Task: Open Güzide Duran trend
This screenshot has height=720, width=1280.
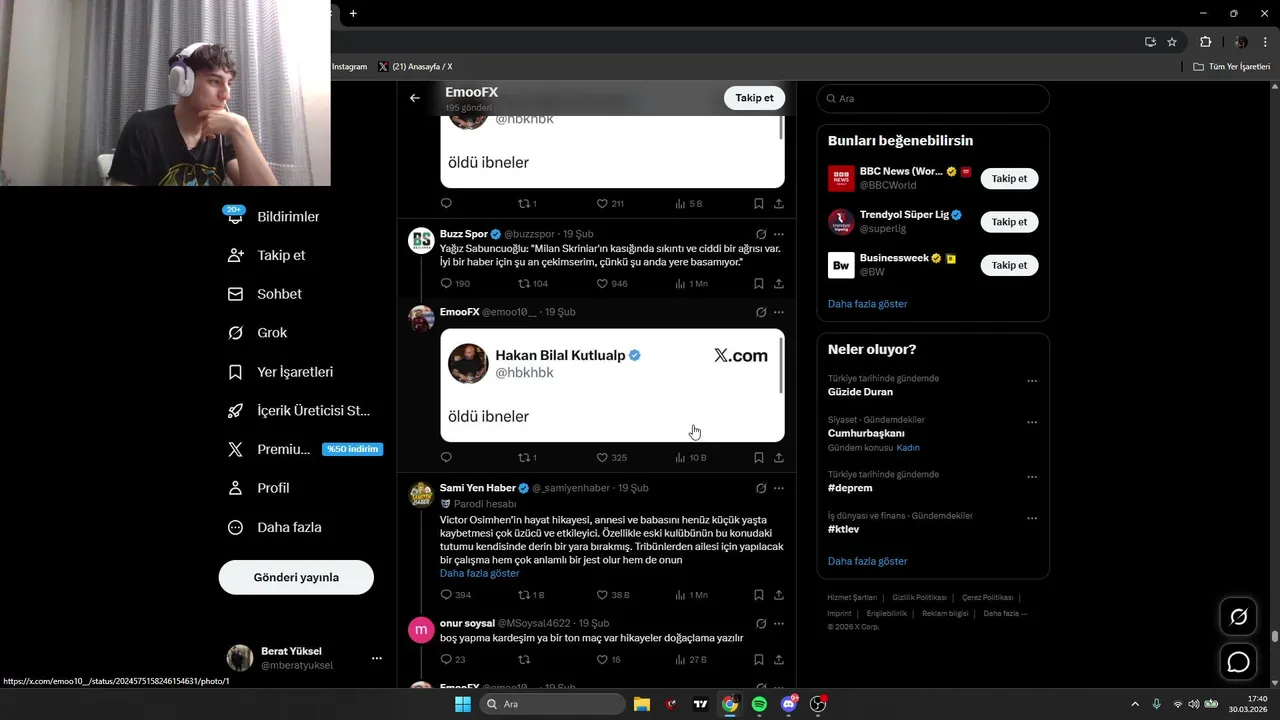Action: click(860, 392)
